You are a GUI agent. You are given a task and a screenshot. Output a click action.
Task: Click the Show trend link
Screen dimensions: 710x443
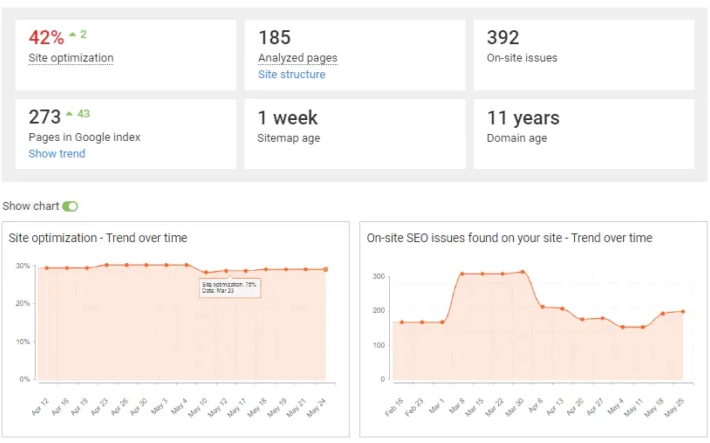coord(57,154)
